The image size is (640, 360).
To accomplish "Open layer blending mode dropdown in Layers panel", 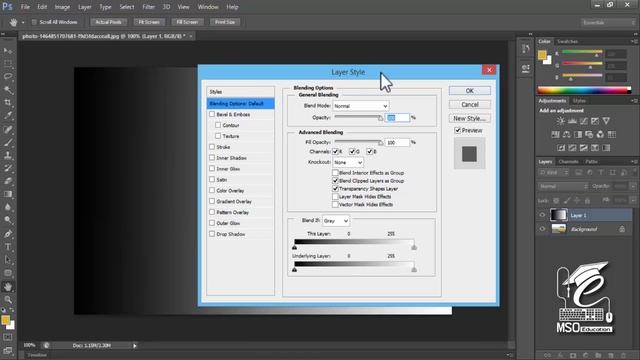I will coord(563,186).
